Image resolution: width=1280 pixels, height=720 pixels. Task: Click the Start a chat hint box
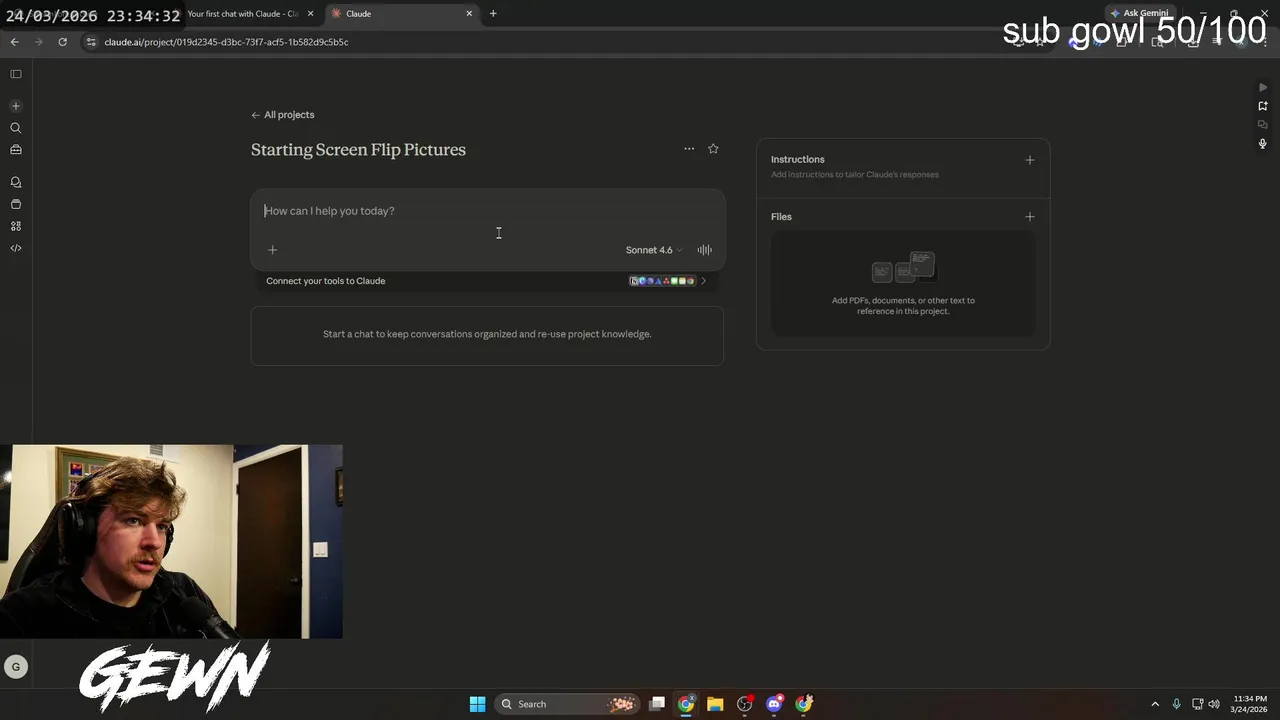click(x=487, y=335)
